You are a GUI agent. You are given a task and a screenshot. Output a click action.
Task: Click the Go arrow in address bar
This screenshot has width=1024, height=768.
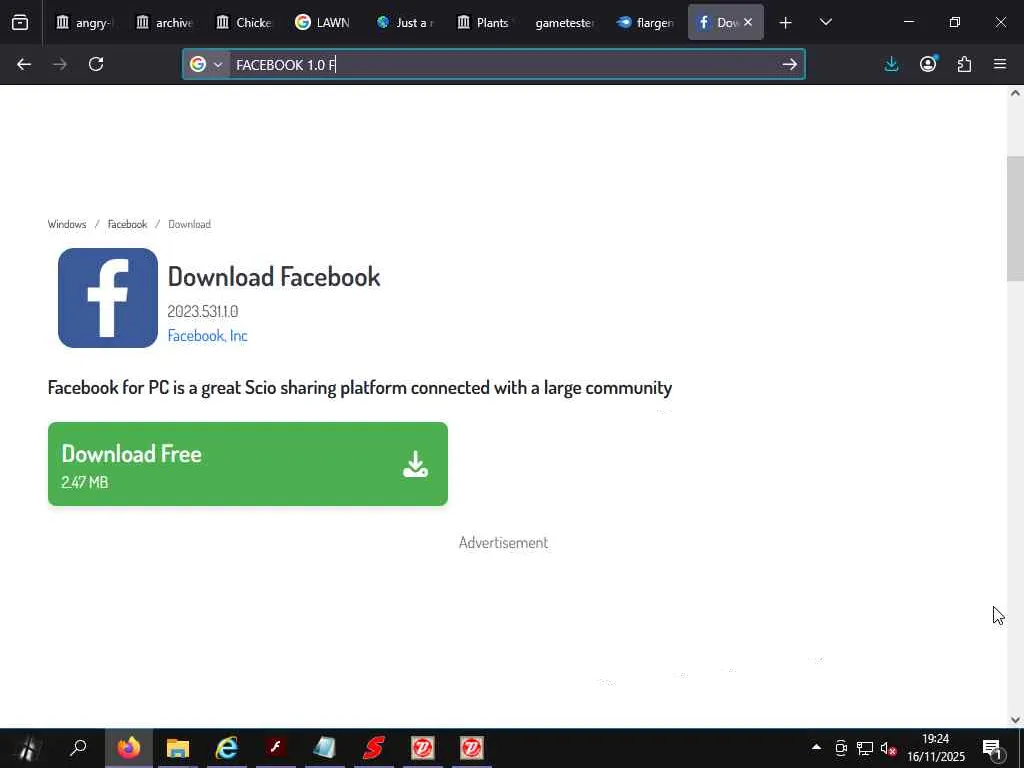tap(790, 64)
